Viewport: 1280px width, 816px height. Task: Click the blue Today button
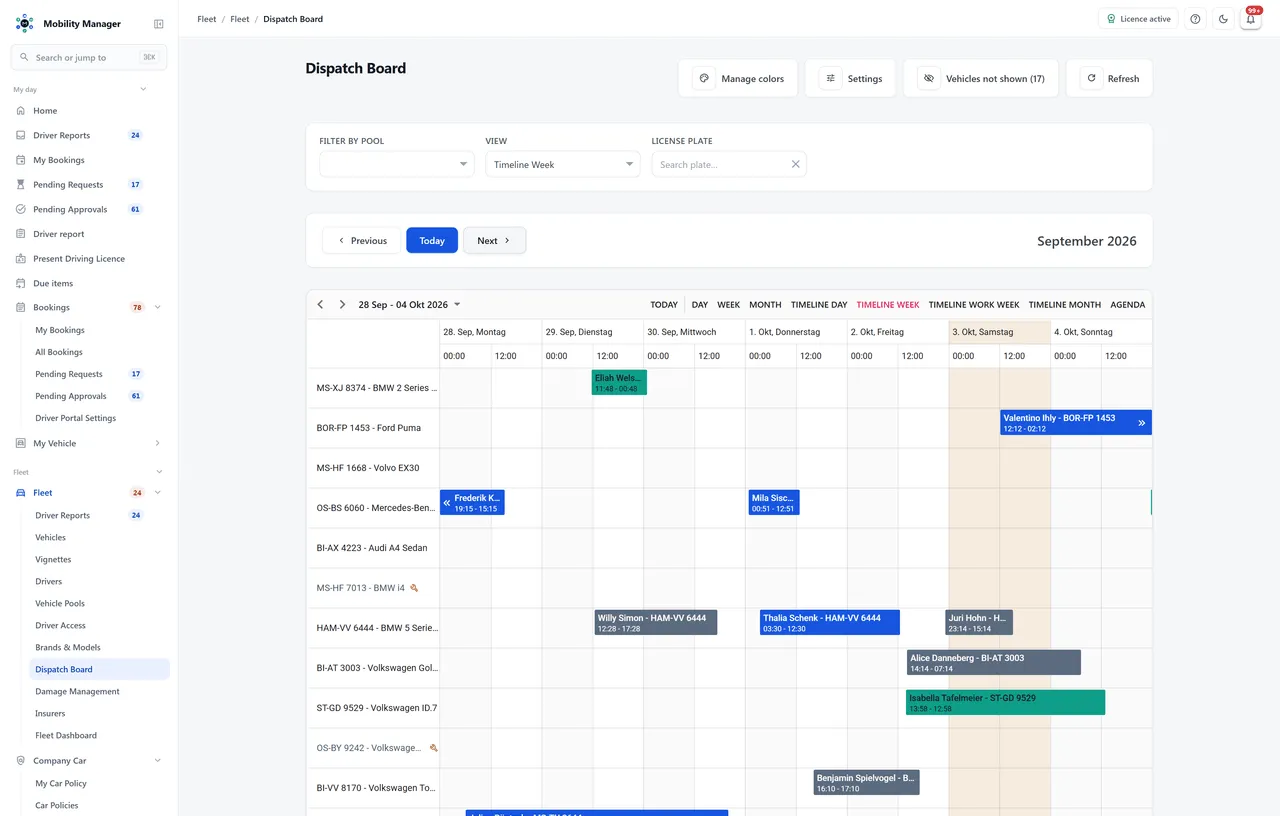pos(432,240)
